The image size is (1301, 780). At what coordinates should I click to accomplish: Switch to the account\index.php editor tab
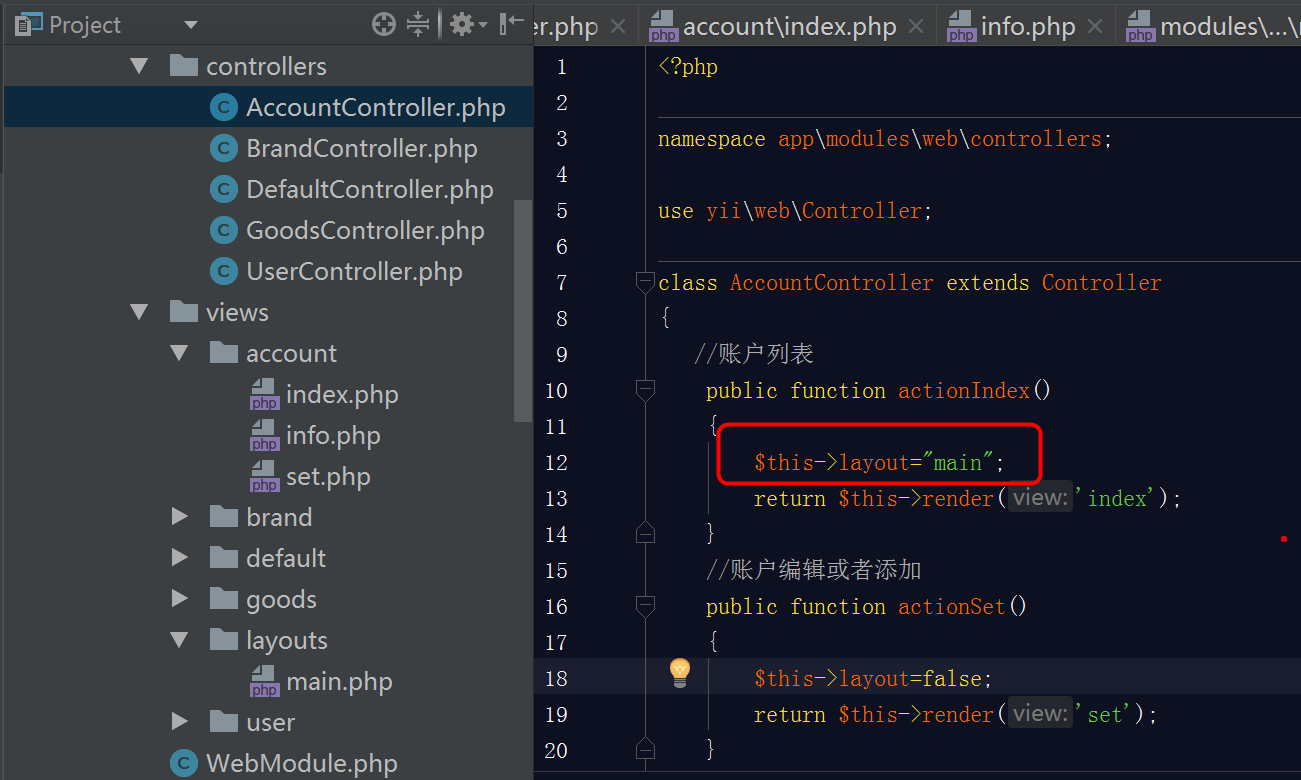point(789,26)
